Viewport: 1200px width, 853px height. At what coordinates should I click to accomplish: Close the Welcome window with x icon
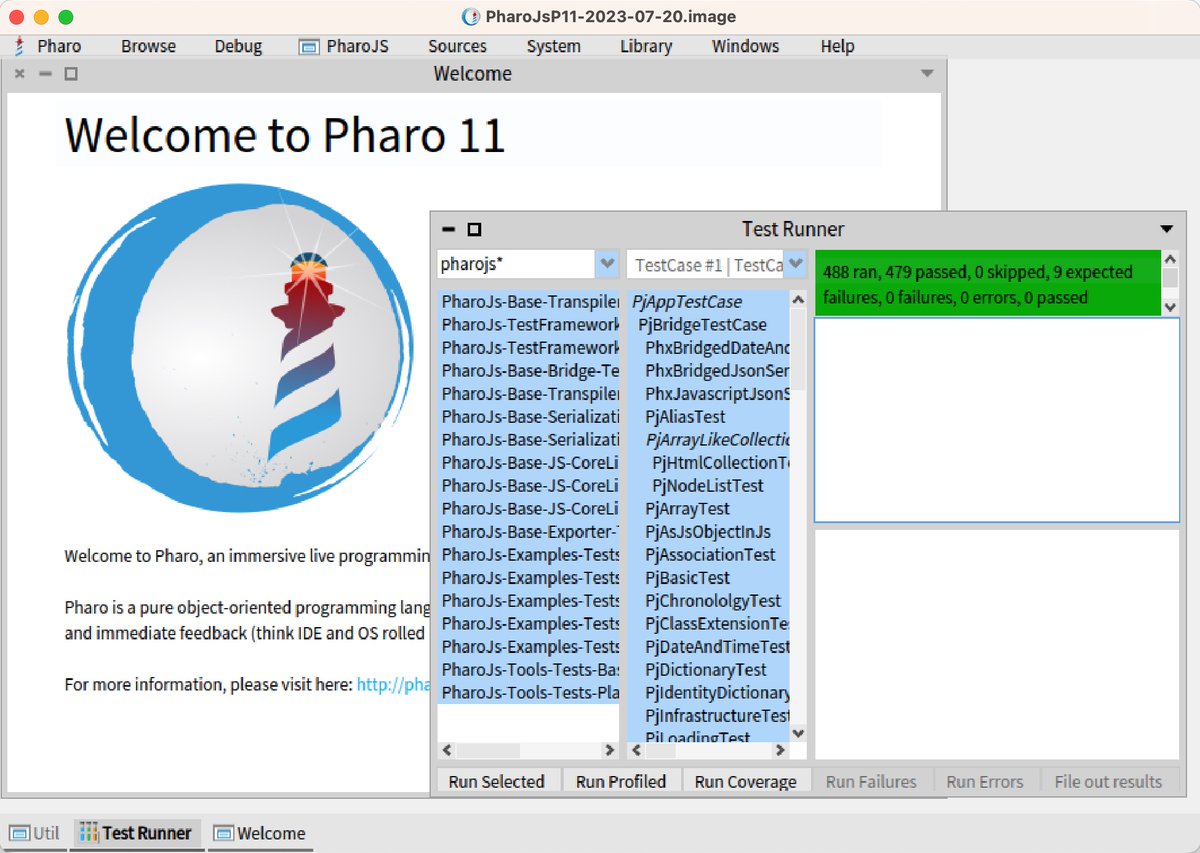click(x=20, y=74)
